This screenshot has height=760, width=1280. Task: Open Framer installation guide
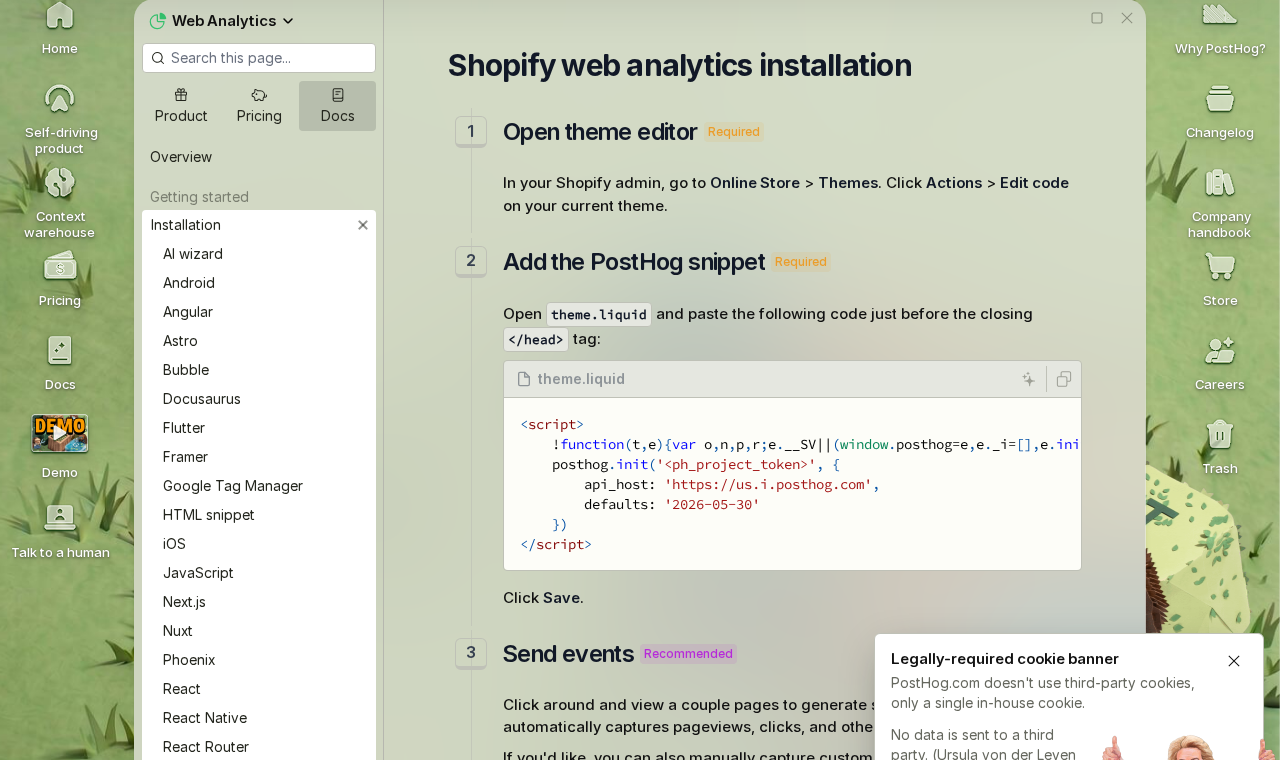click(x=186, y=457)
